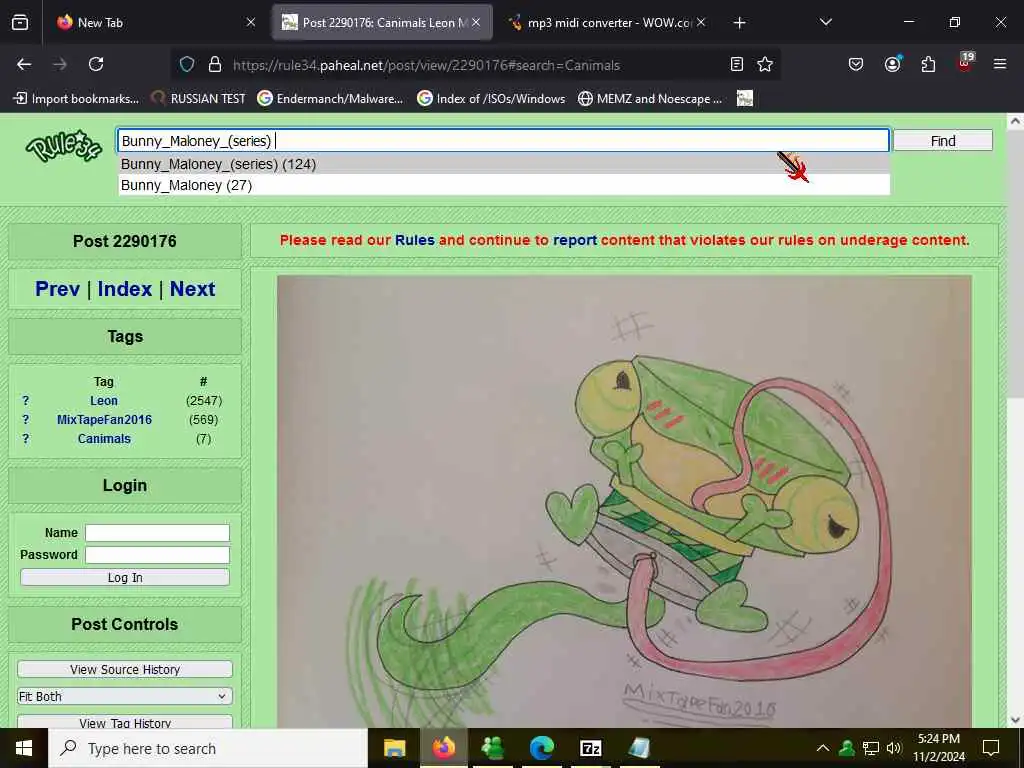1024x768 pixels.
Task: Select the Post 2290176 tab
Action: coord(382,22)
